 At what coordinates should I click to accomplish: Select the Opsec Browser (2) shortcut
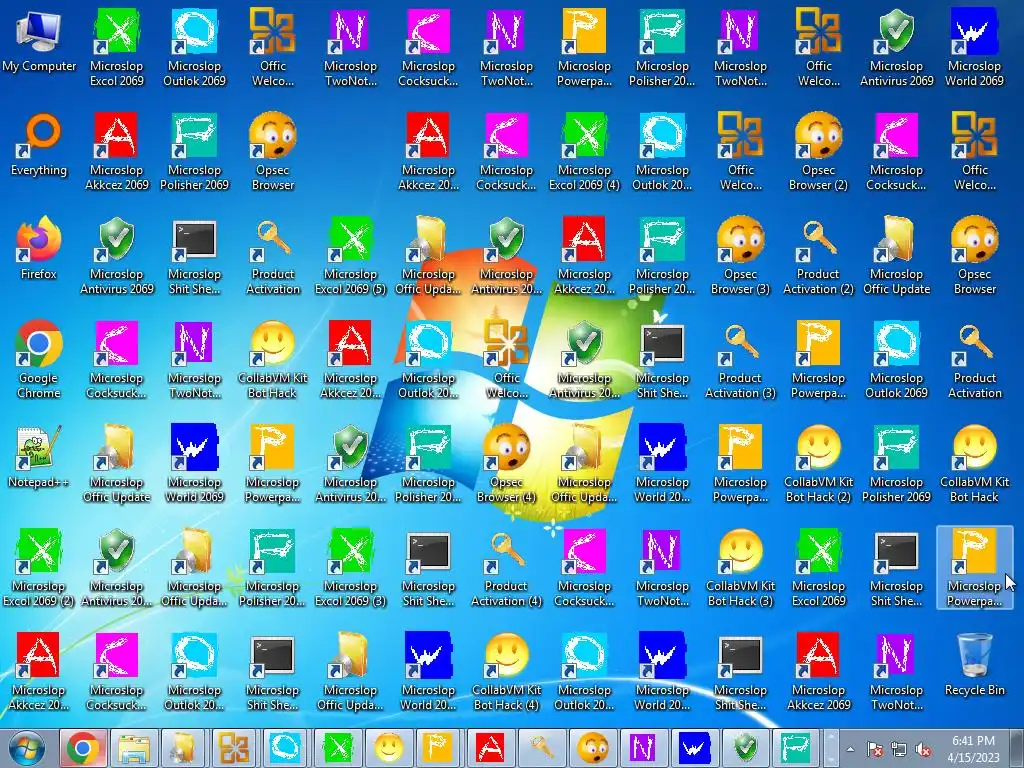click(x=818, y=153)
